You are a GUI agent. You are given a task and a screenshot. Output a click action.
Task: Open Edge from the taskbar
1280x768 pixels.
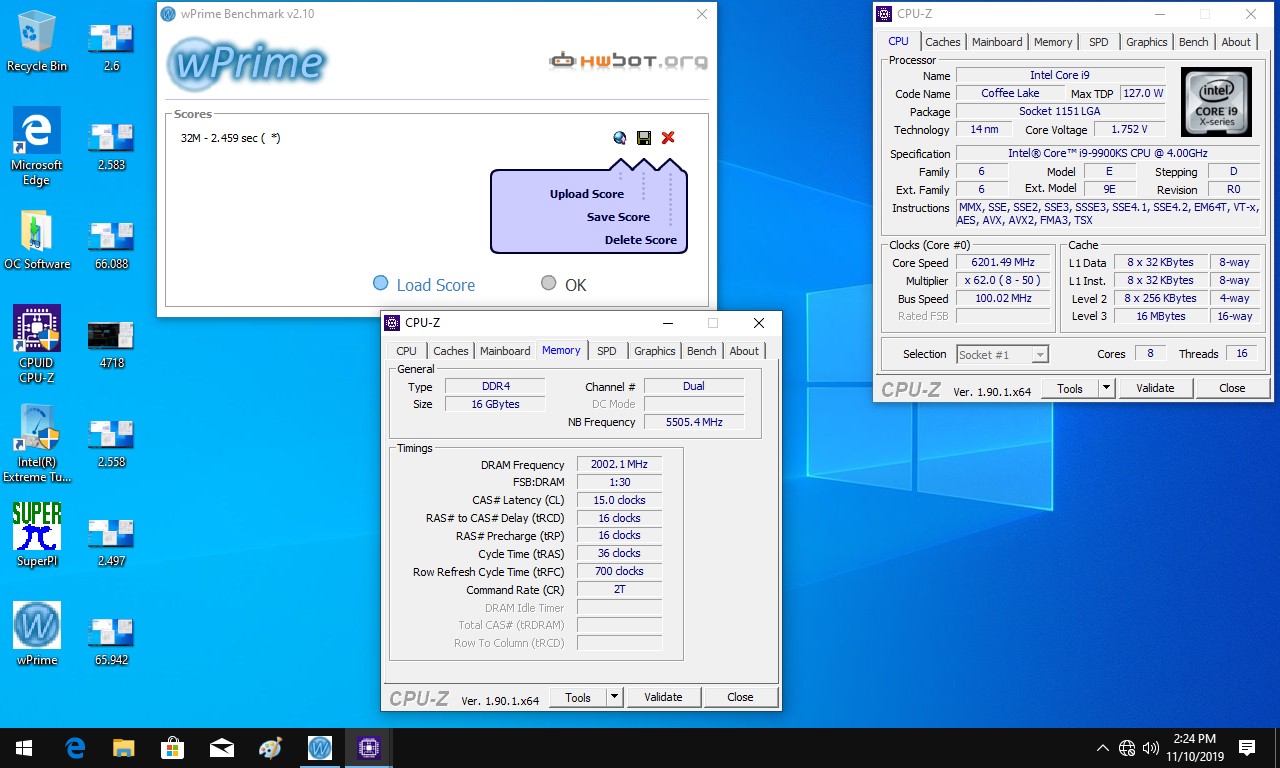click(x=75, y=748)
